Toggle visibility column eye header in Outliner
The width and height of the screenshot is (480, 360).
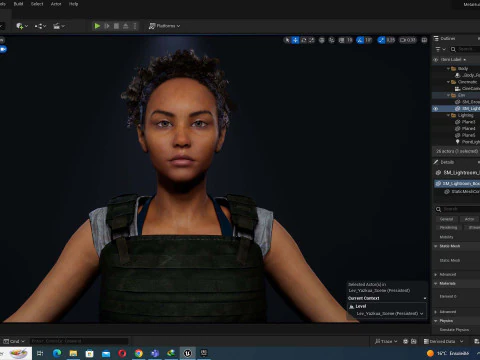(x=435, y=60)
